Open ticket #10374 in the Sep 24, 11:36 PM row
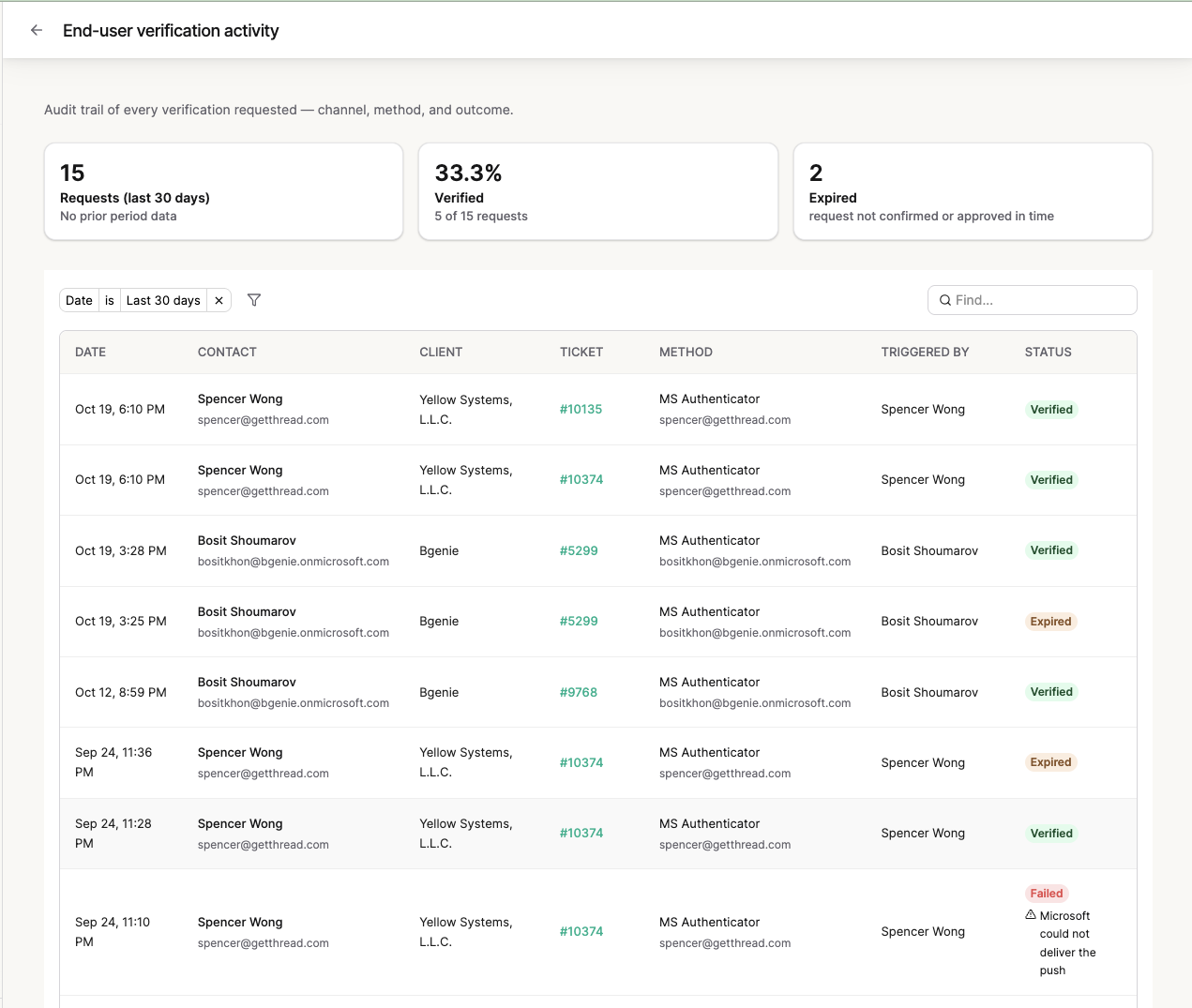Screen dimensions: 1192x1008 (581, 763)
